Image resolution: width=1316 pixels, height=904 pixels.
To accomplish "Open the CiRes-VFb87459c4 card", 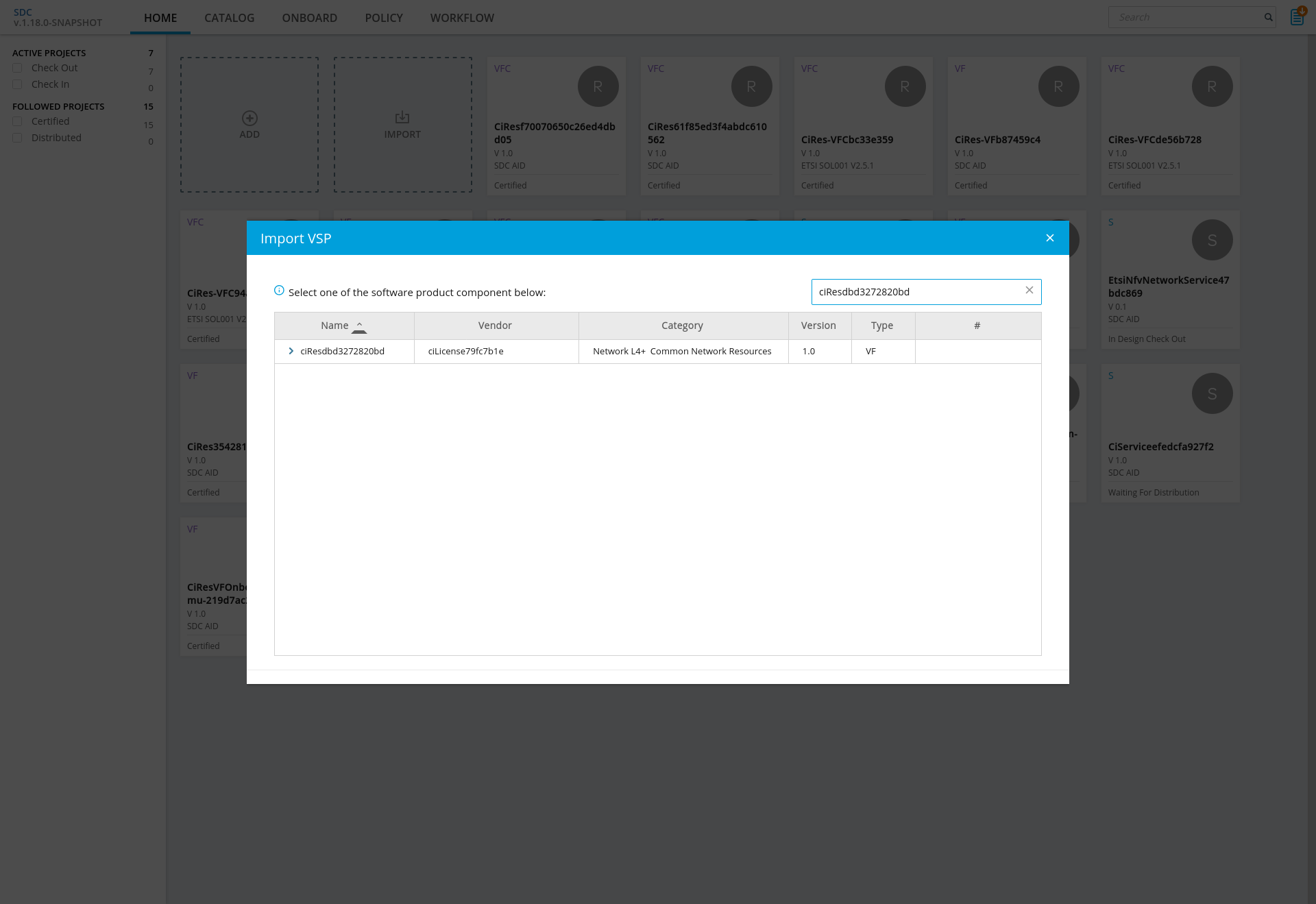I will 1017,126.
